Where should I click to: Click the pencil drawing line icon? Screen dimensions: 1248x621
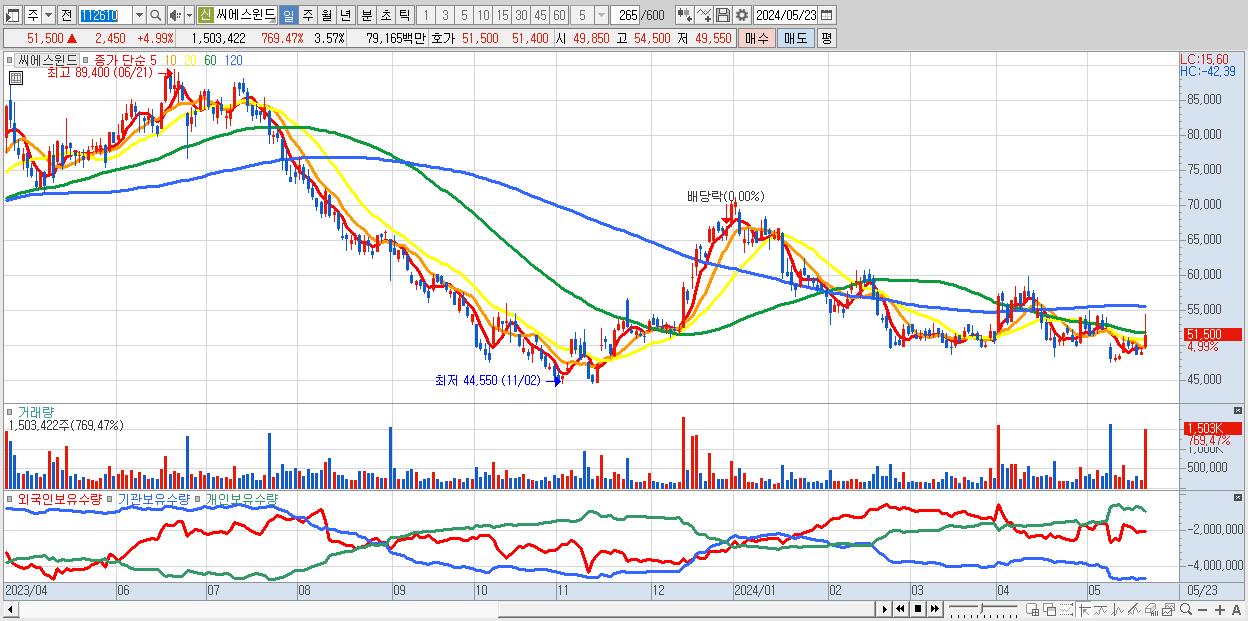click(1134, 609)
